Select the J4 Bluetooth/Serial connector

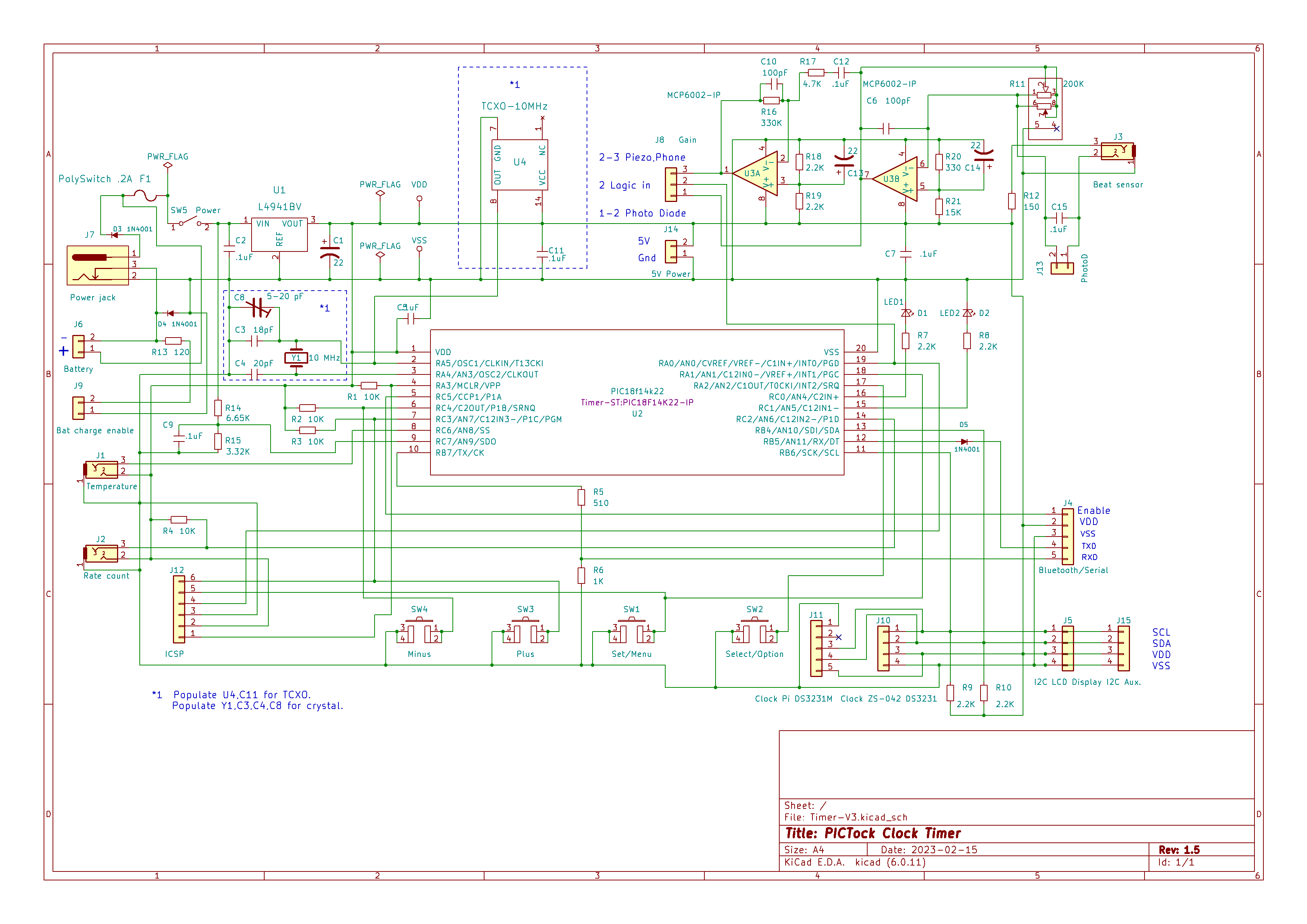pos(1068,537)
